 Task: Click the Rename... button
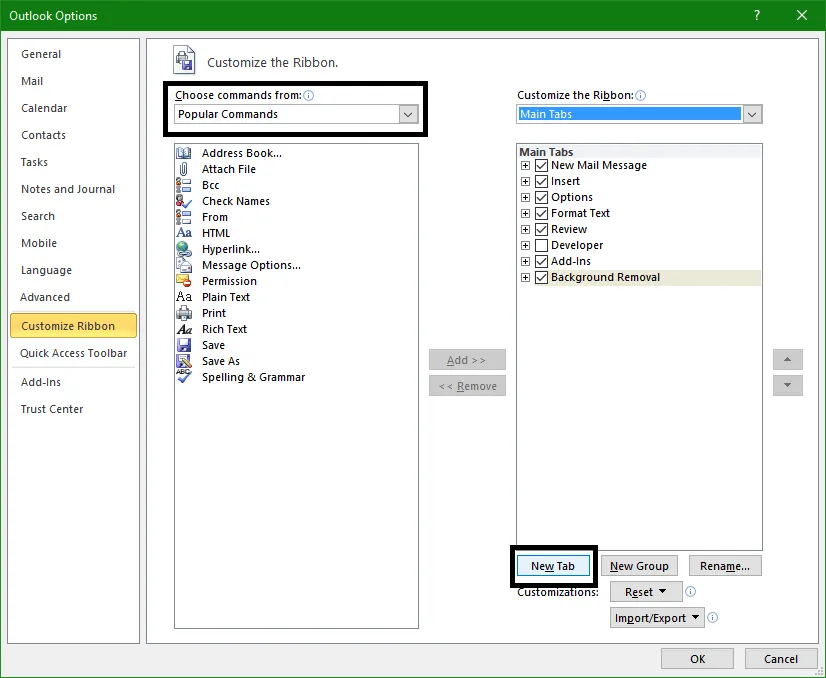pos(725,566)
